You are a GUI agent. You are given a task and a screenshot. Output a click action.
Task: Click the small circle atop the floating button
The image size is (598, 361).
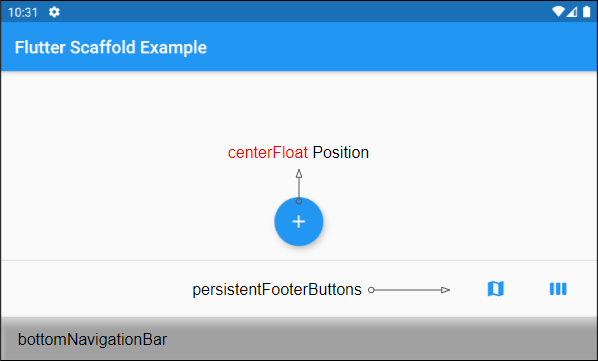tap(299, 201)
